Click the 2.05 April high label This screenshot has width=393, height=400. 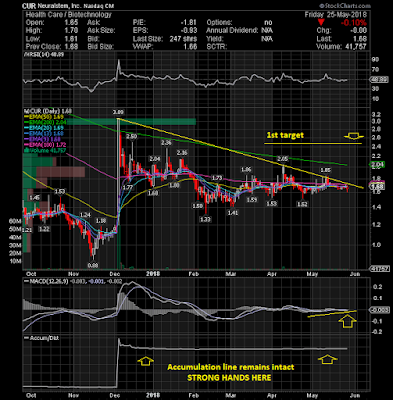pos(283,159)
